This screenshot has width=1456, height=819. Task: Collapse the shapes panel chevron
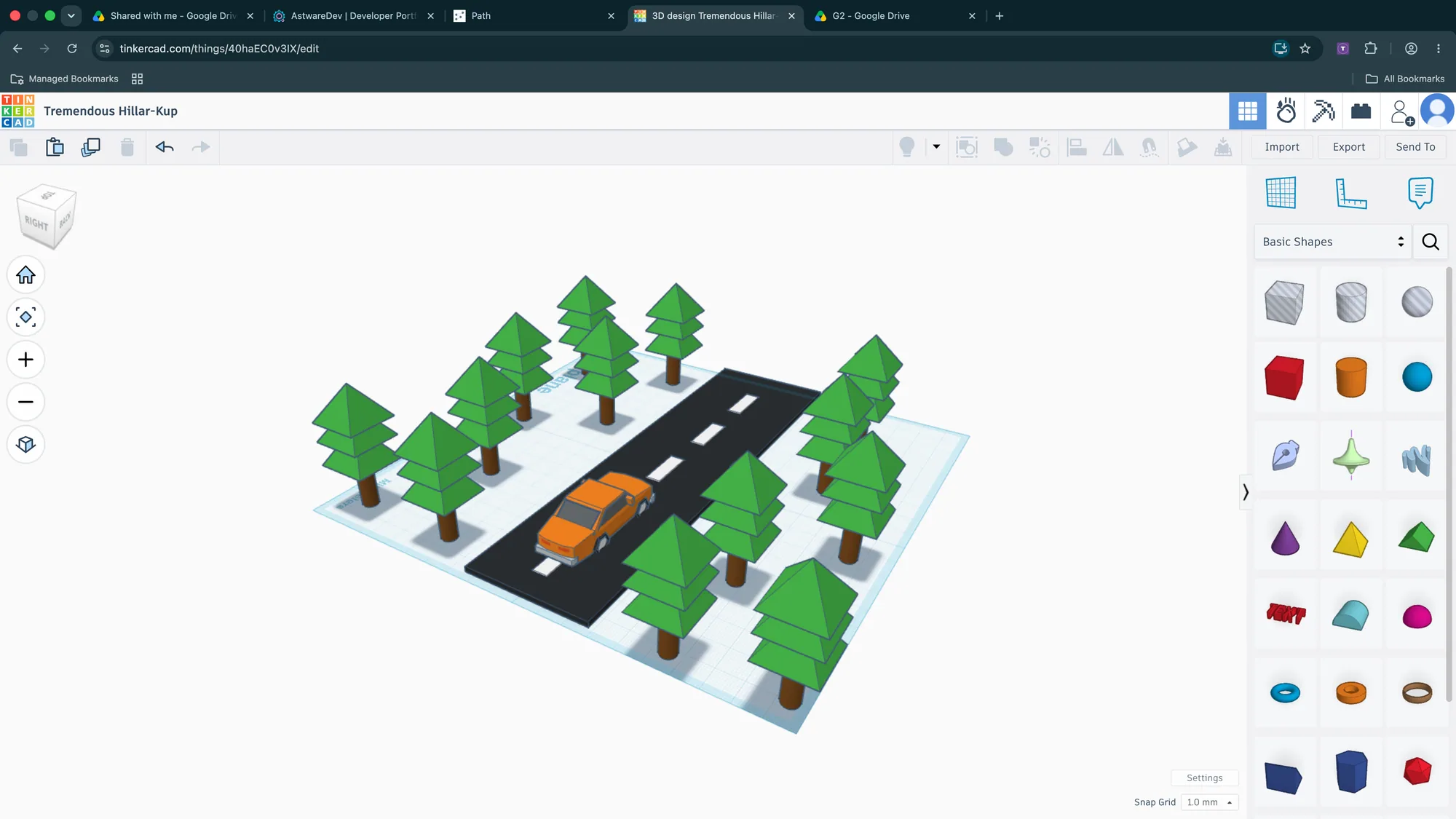coord(1246,492)
